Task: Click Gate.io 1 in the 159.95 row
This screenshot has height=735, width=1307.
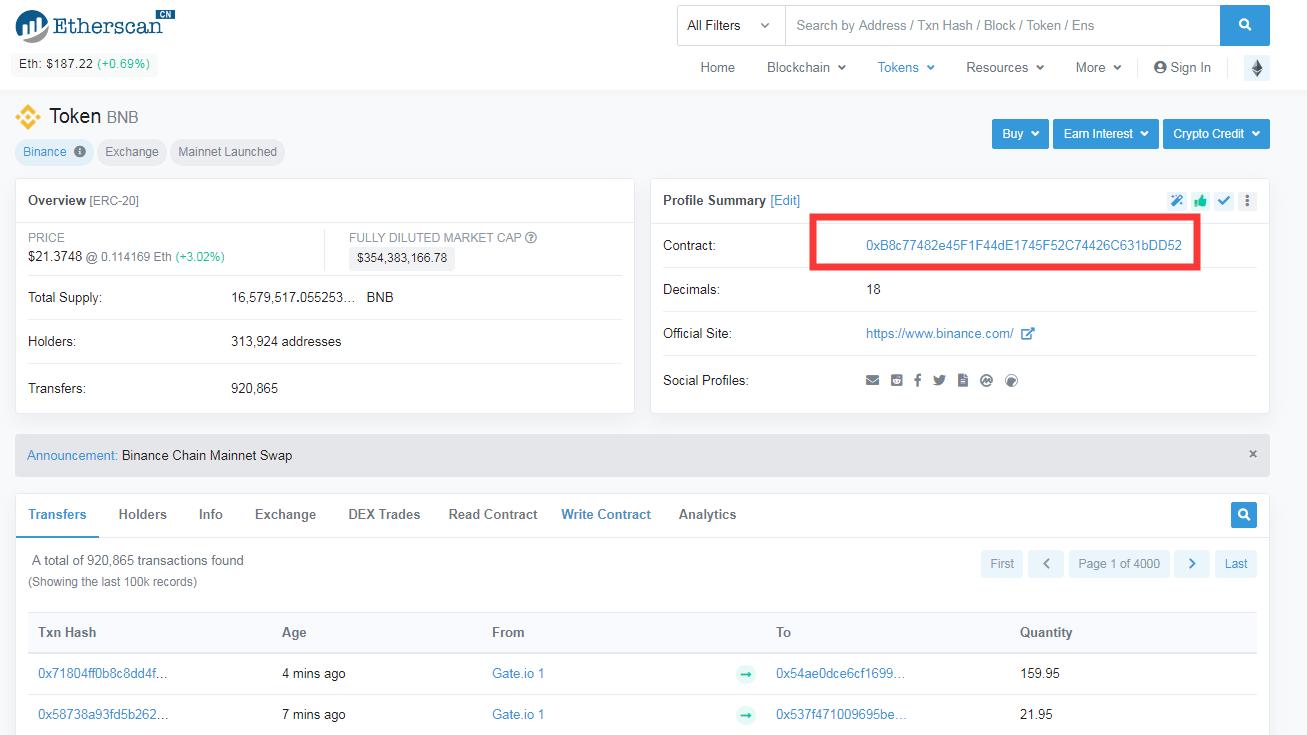Action: [518, 674]
